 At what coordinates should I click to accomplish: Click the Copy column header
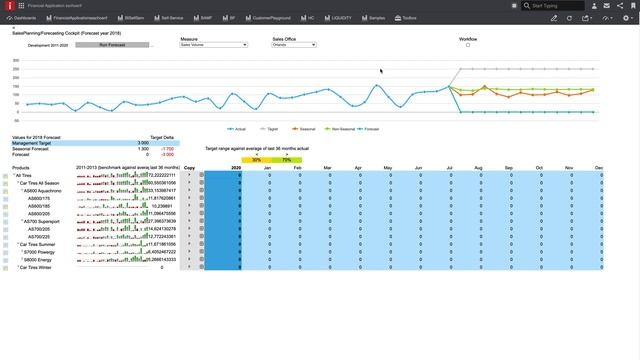pyautogui.click(x=189, y=168)
